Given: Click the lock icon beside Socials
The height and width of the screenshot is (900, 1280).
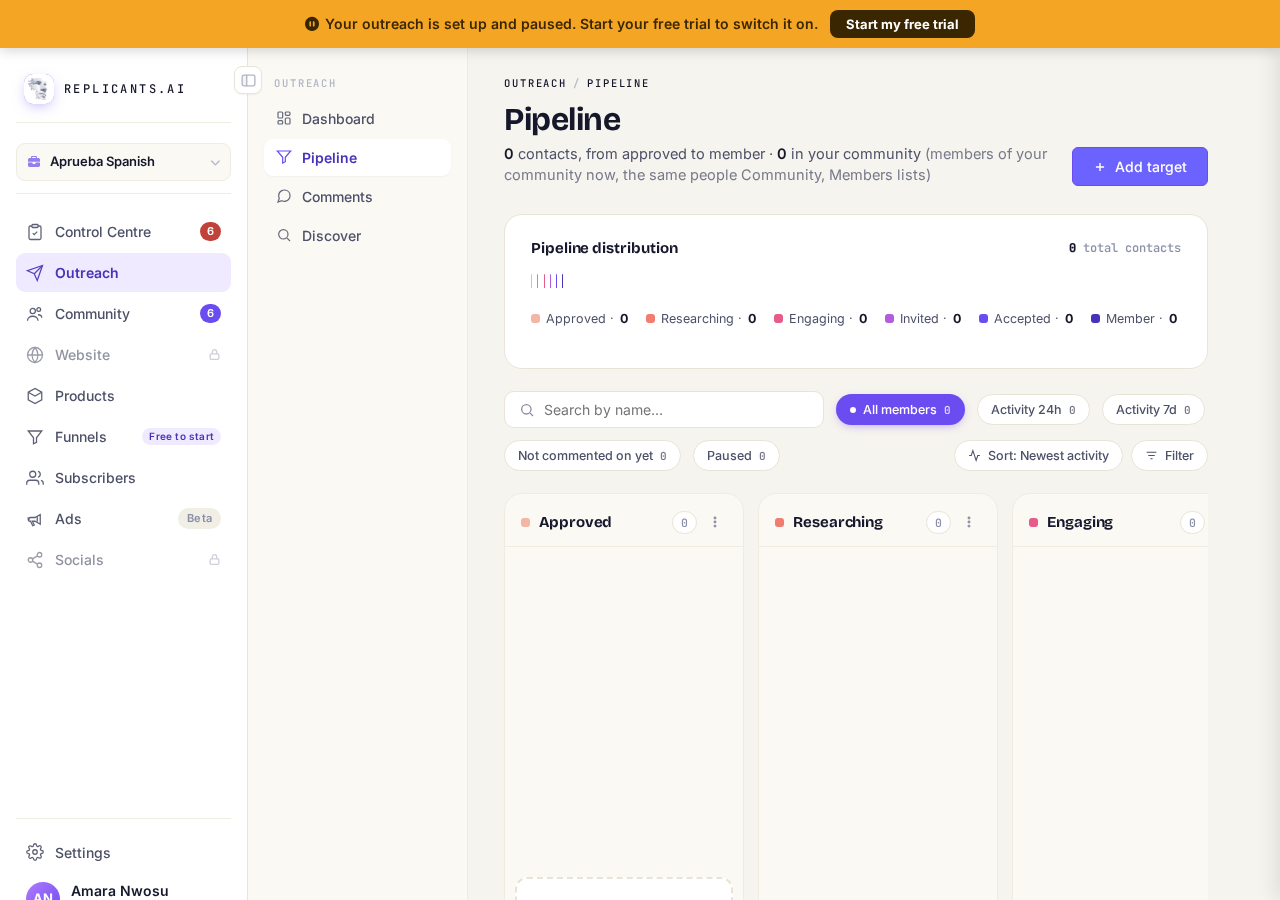Looking at the screenshot, I should 214,560.
